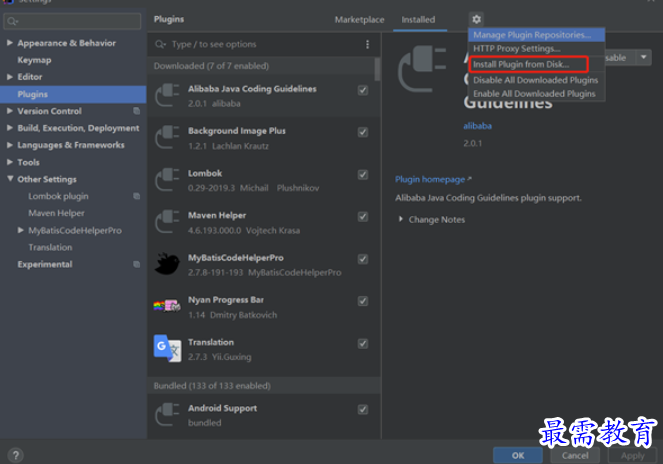Toggle the Maven Helper checkbox
Image resolution: width=663 pixels, height=464 pixels.
[x=363, y=217]
